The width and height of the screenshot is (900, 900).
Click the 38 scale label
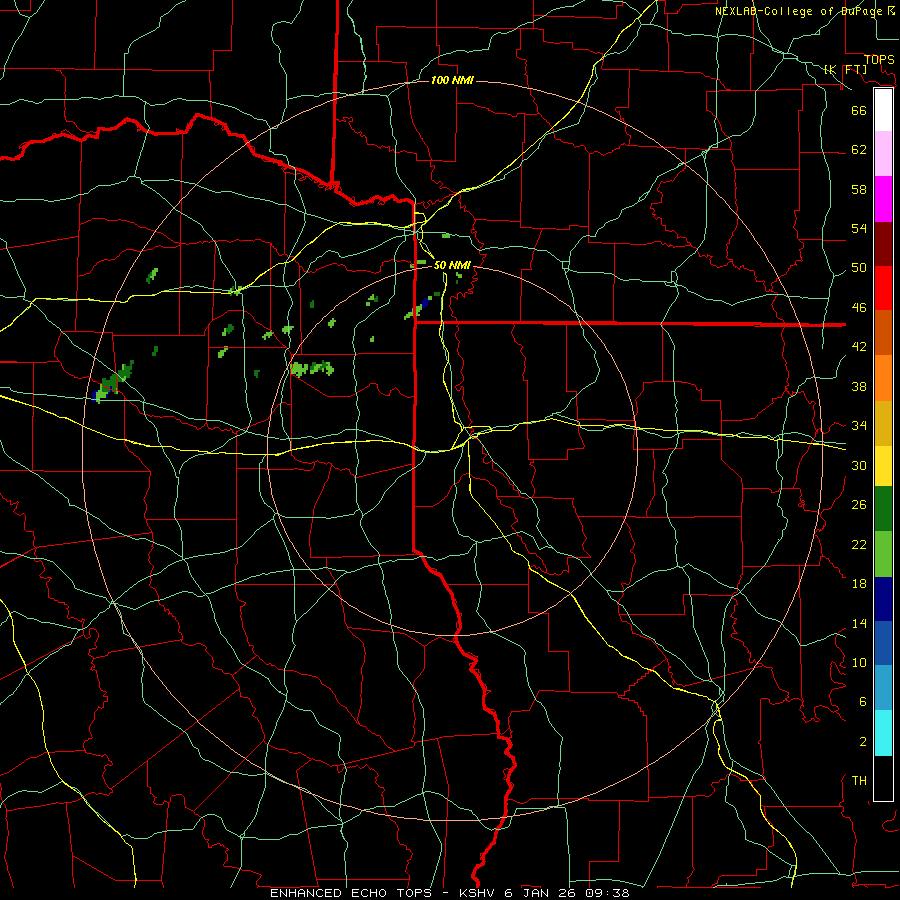click(859, 386)
